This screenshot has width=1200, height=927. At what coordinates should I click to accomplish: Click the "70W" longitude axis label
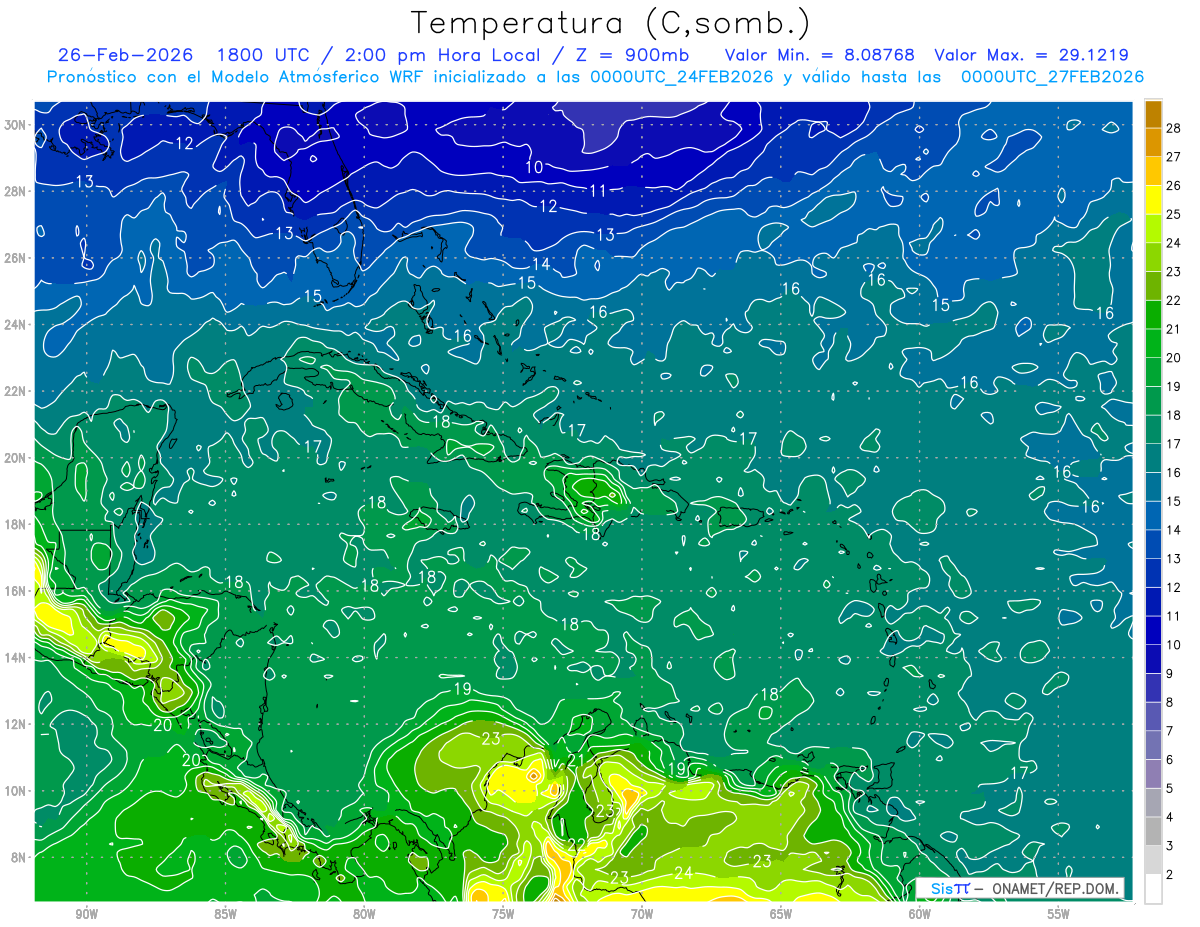click(x=642, y=914)
